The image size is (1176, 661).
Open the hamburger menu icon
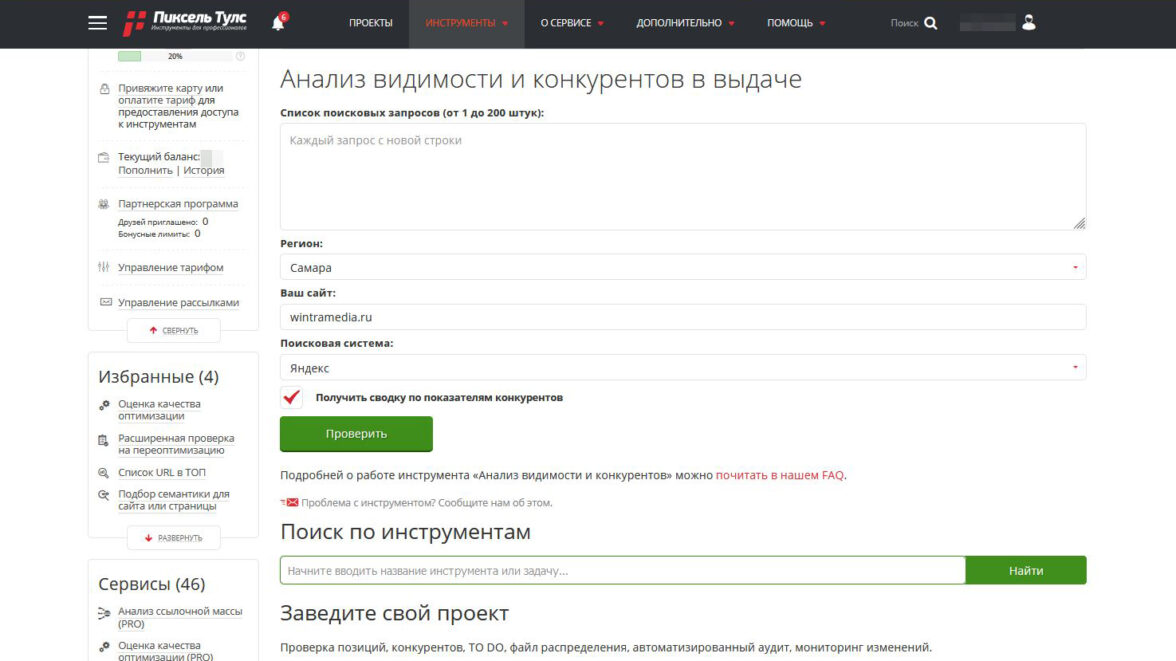click(x=98, y=23)
